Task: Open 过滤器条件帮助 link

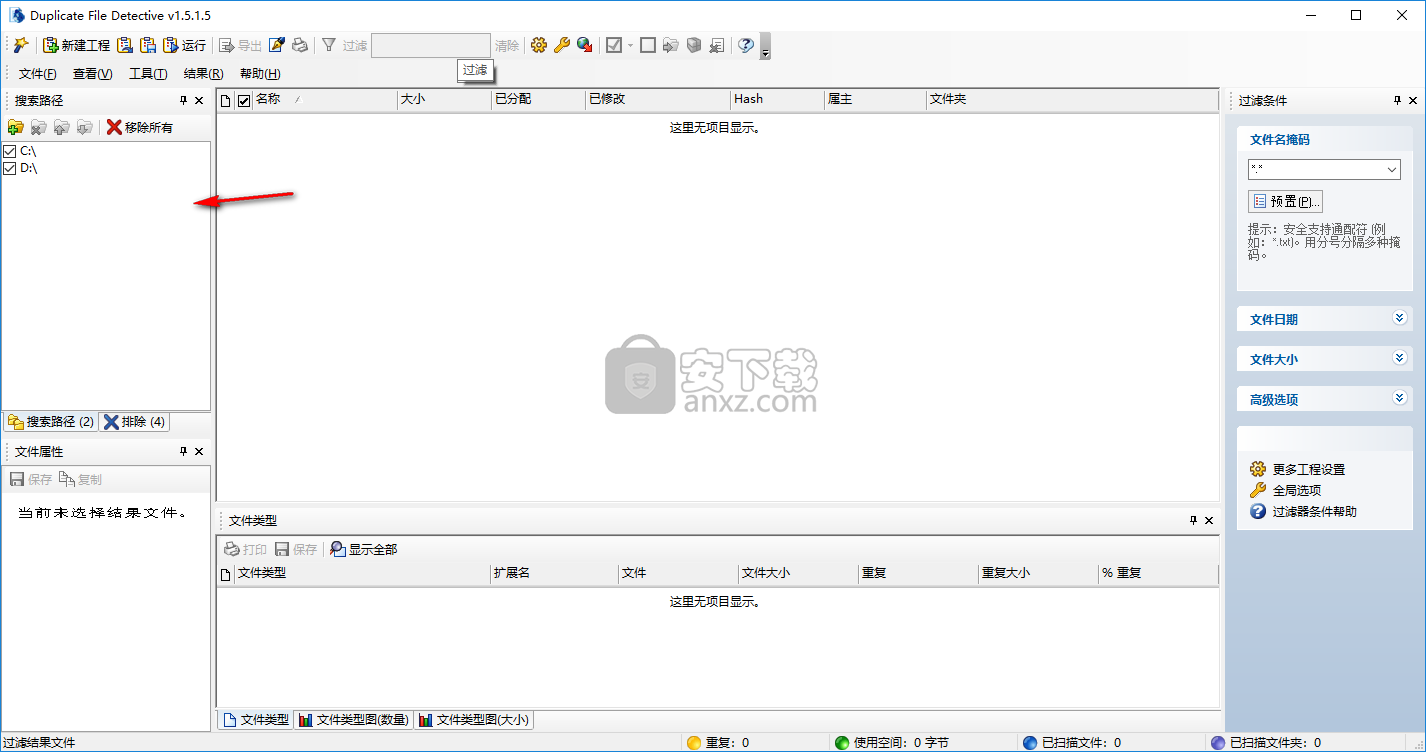Action: point(1314,511)
